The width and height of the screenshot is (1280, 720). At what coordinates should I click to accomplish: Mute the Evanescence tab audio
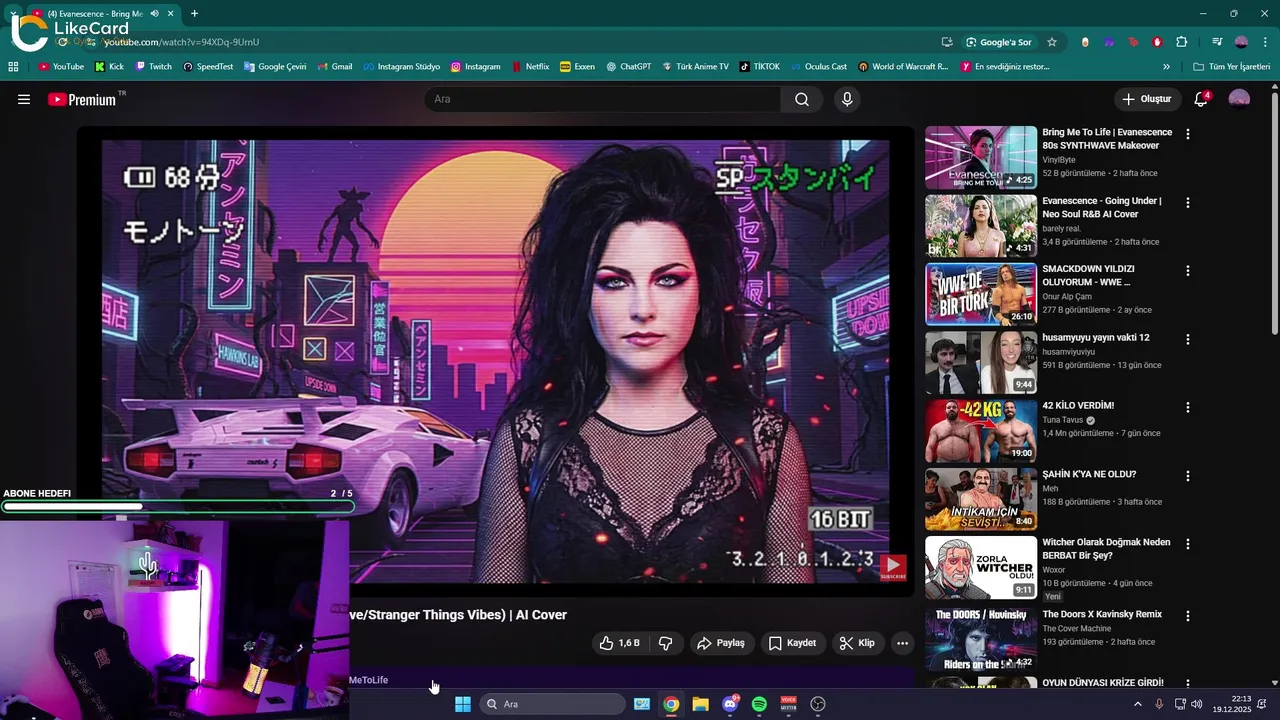(154, 14)
